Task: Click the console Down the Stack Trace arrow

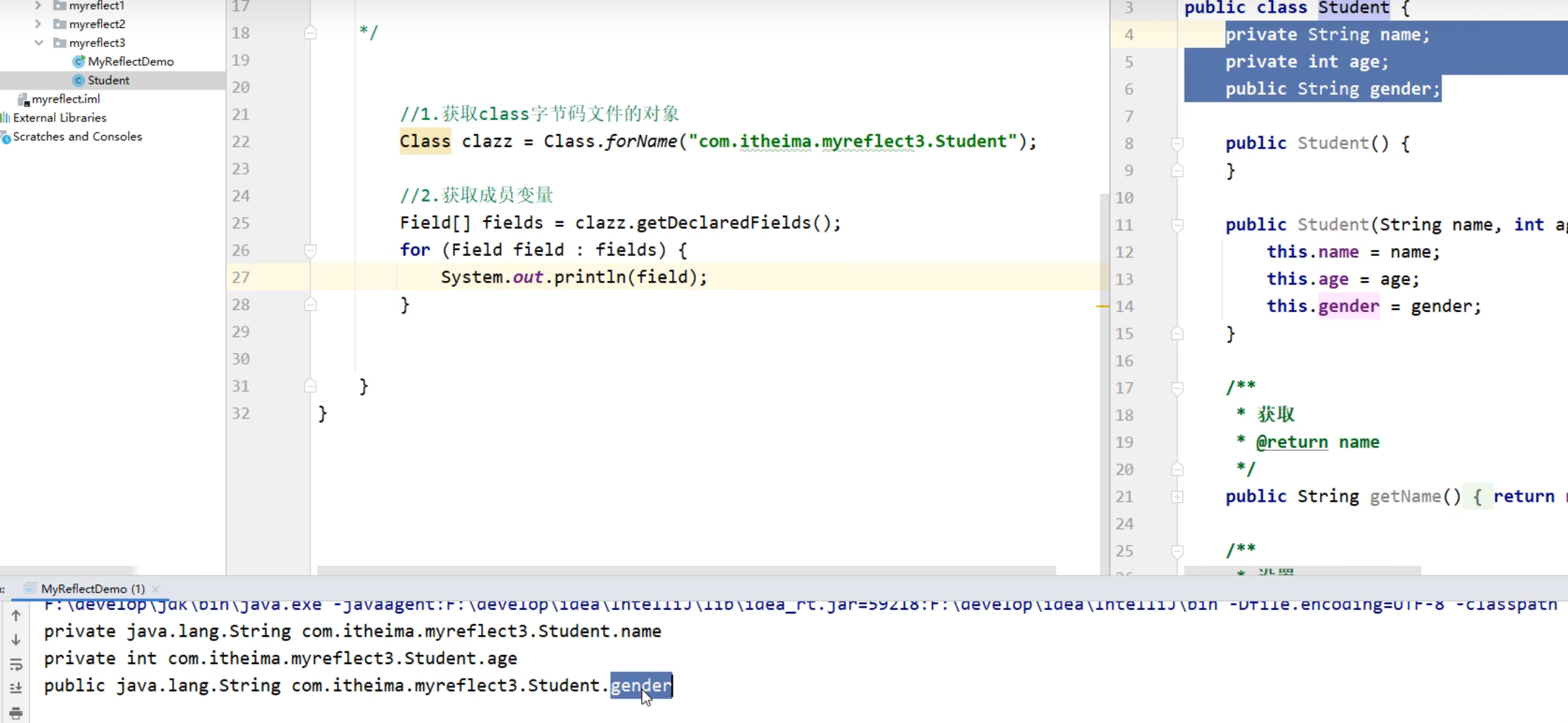Action: tap(15, 640)
